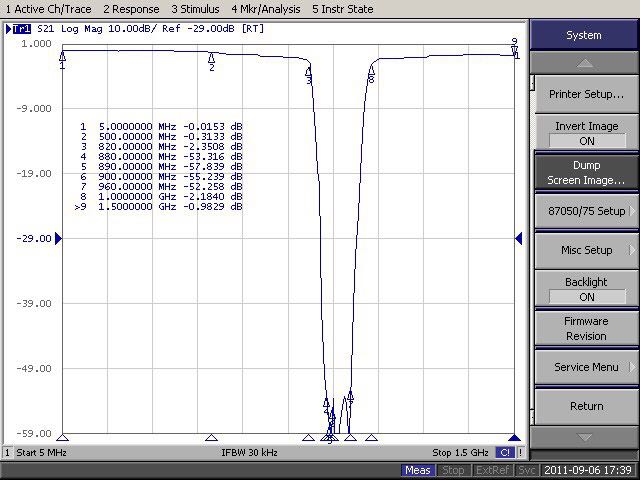Click softkey menu scroll up arrow

[x=584, y=63]
